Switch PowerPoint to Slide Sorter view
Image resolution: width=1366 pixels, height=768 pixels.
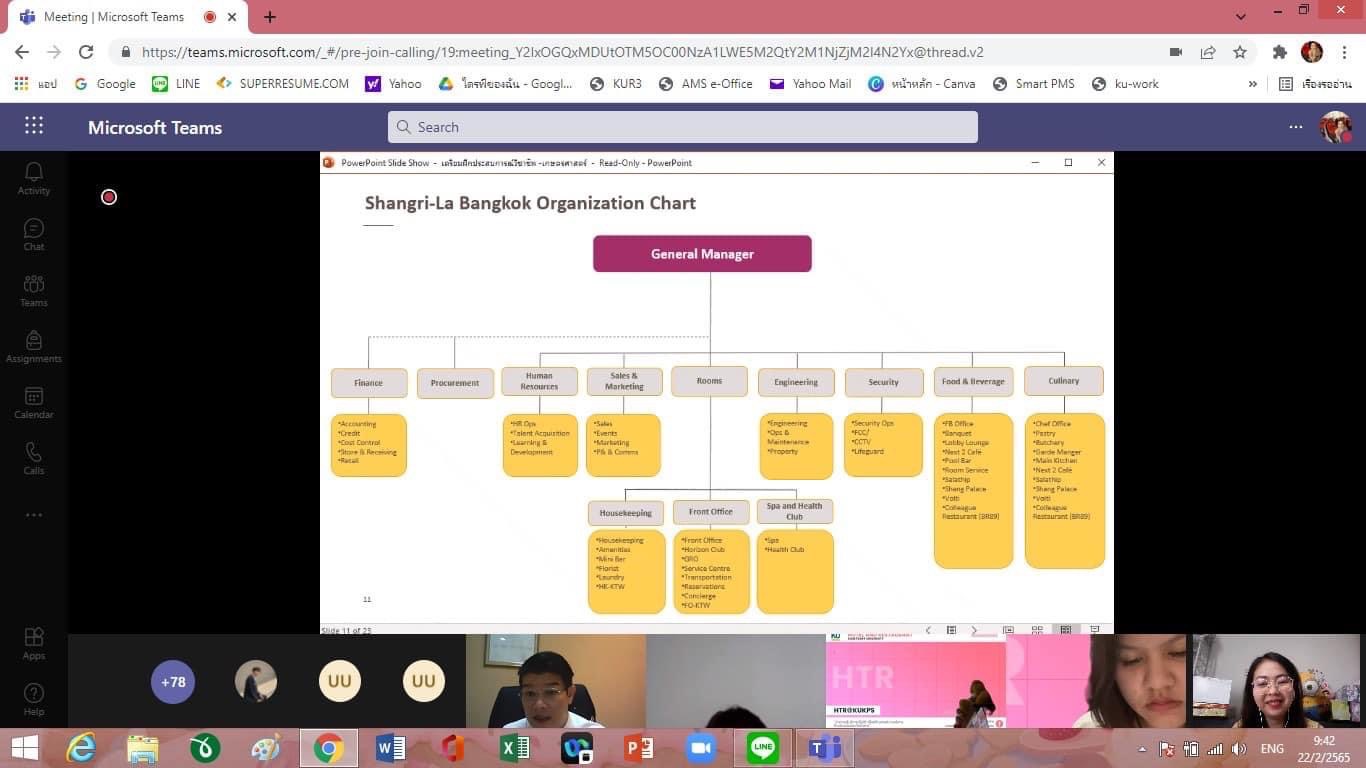[1037, 630]
